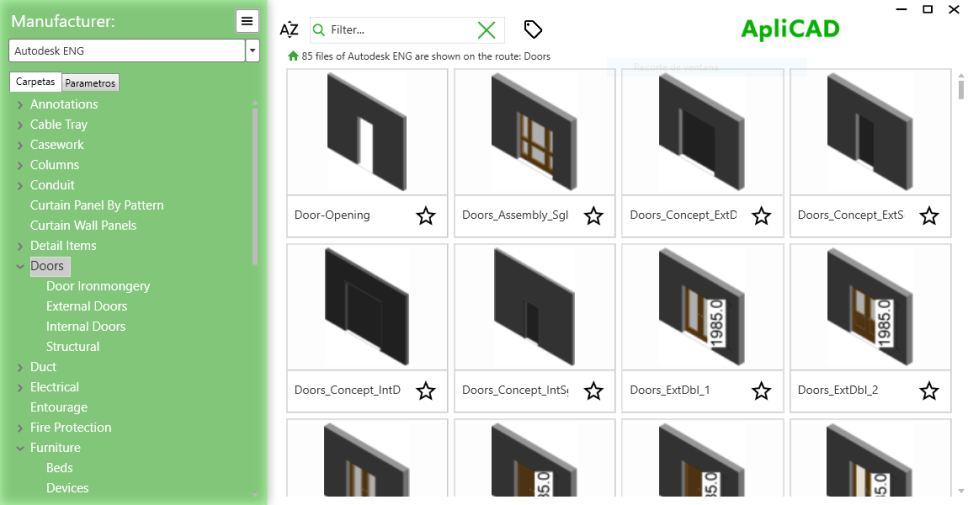Select the Carpetas tab
Viewport: 968px width, 505px height.
pyautogui.click(x=35, y=82)
